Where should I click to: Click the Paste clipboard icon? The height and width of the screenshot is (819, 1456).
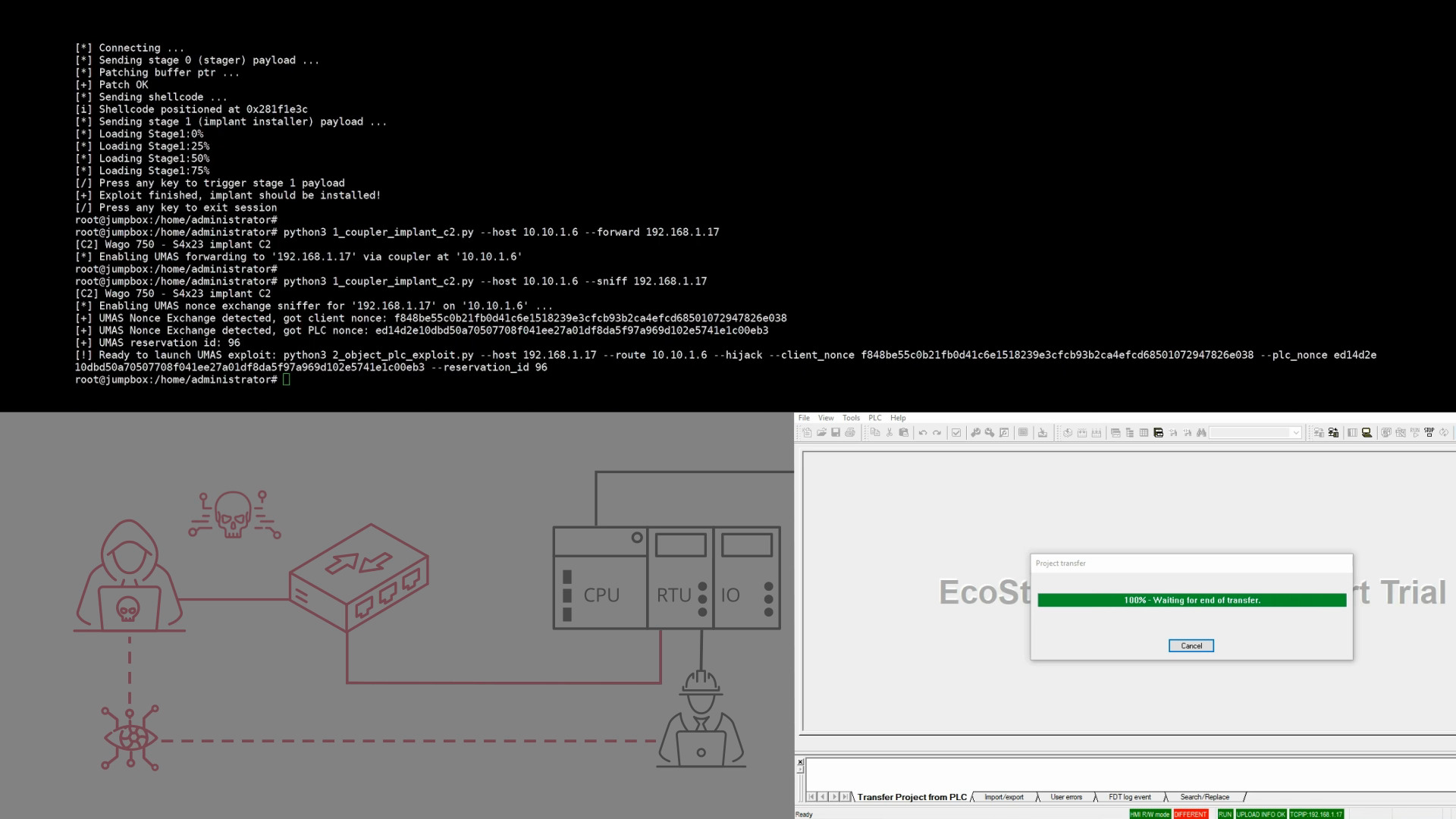point(903,433)
